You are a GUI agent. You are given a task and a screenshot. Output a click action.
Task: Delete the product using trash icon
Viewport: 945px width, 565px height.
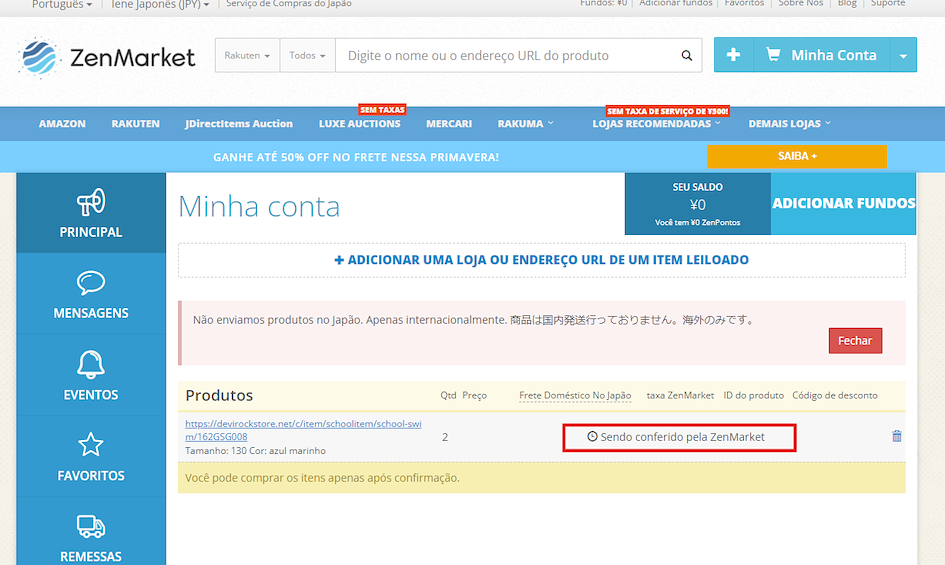897,436
